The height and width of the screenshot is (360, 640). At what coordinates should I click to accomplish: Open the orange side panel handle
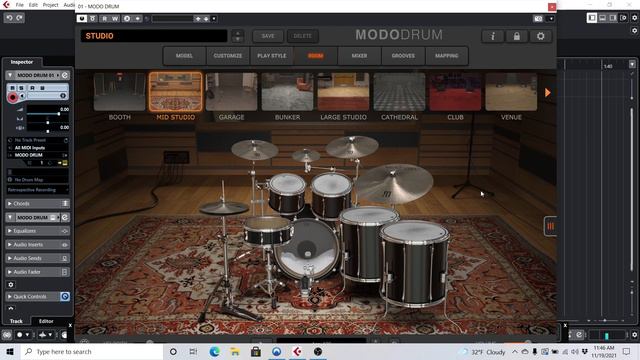tap(551, 226)
